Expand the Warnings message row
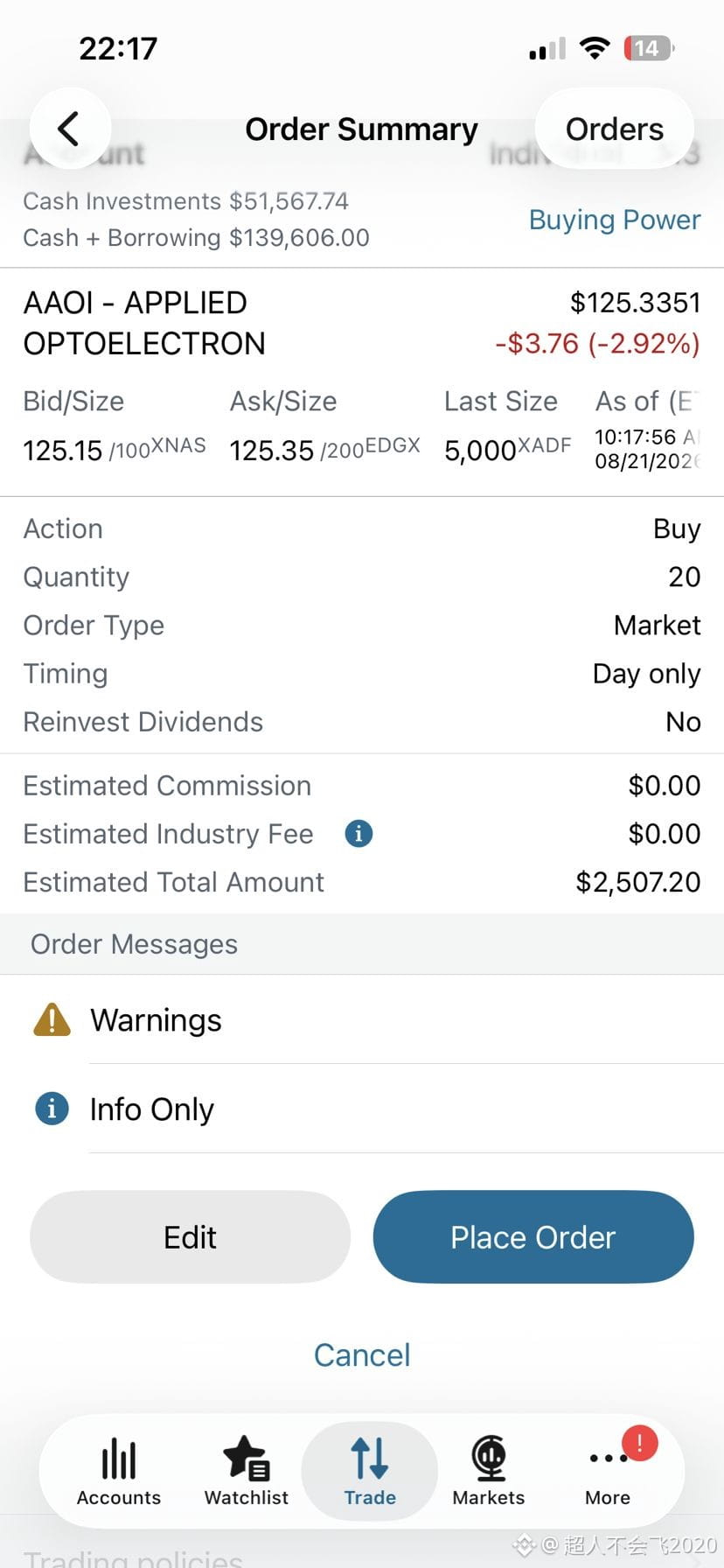This screenshot has height=1568, width=724. tap(362, 1020)
